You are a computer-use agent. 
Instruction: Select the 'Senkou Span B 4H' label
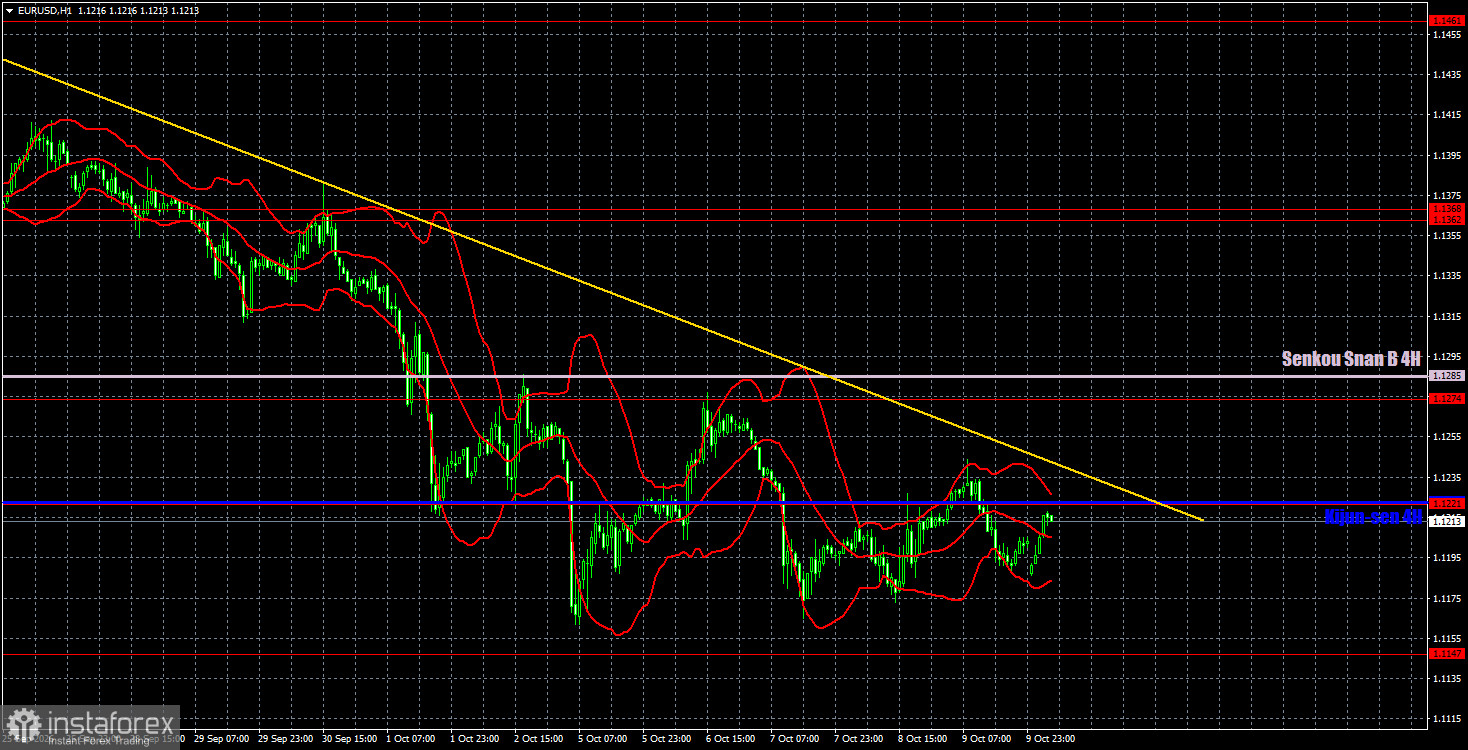tap(1351, 358)
